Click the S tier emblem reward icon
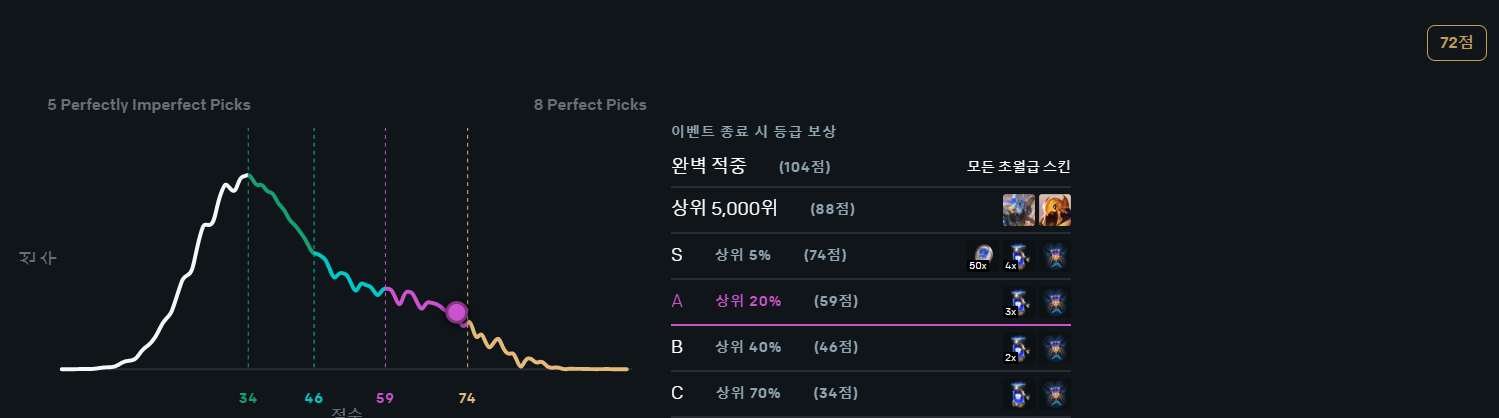This screenshot has width=1499, height=418. point(1055,256)
